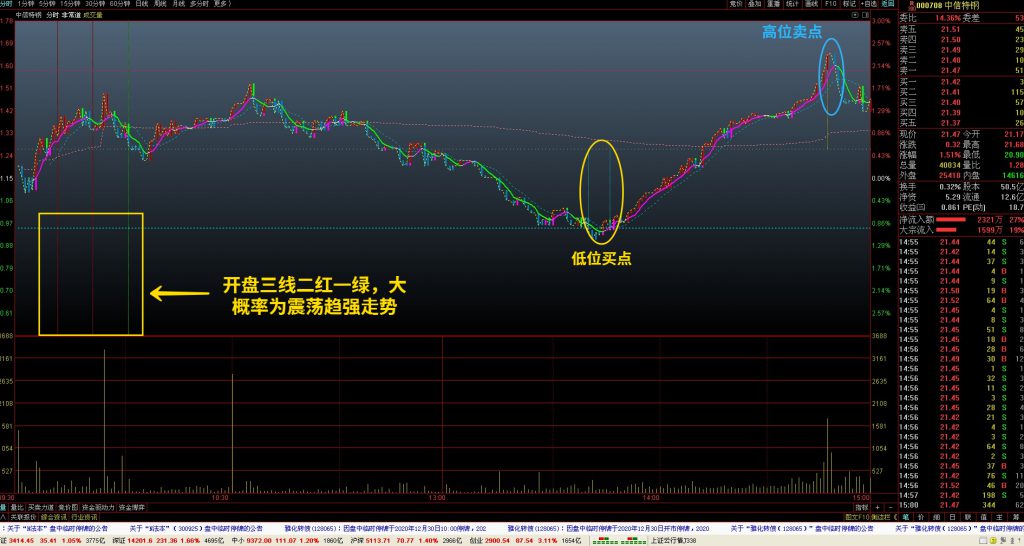Image resolution: width=1024 pixels, height=546 pixels.
Task: Click the tallest volume bar in the volume panel
Action: click(x=104, y=420)
